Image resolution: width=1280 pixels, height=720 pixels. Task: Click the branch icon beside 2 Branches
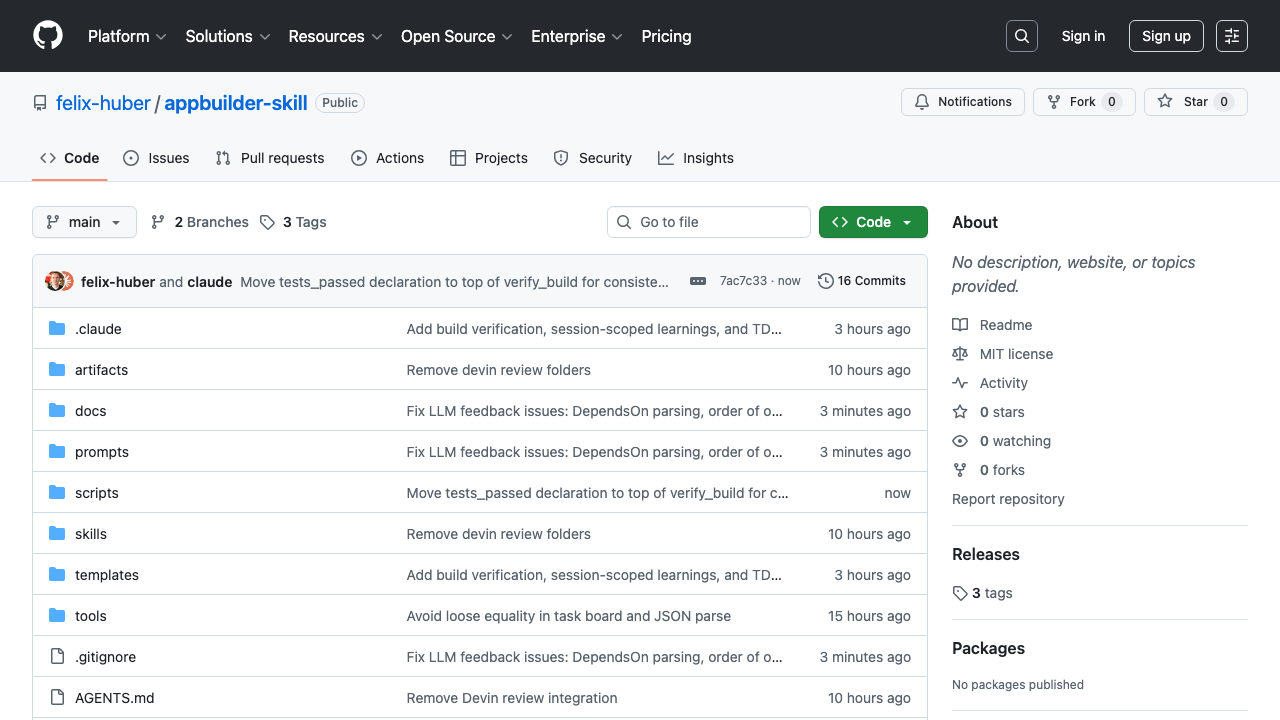point(158,221)
